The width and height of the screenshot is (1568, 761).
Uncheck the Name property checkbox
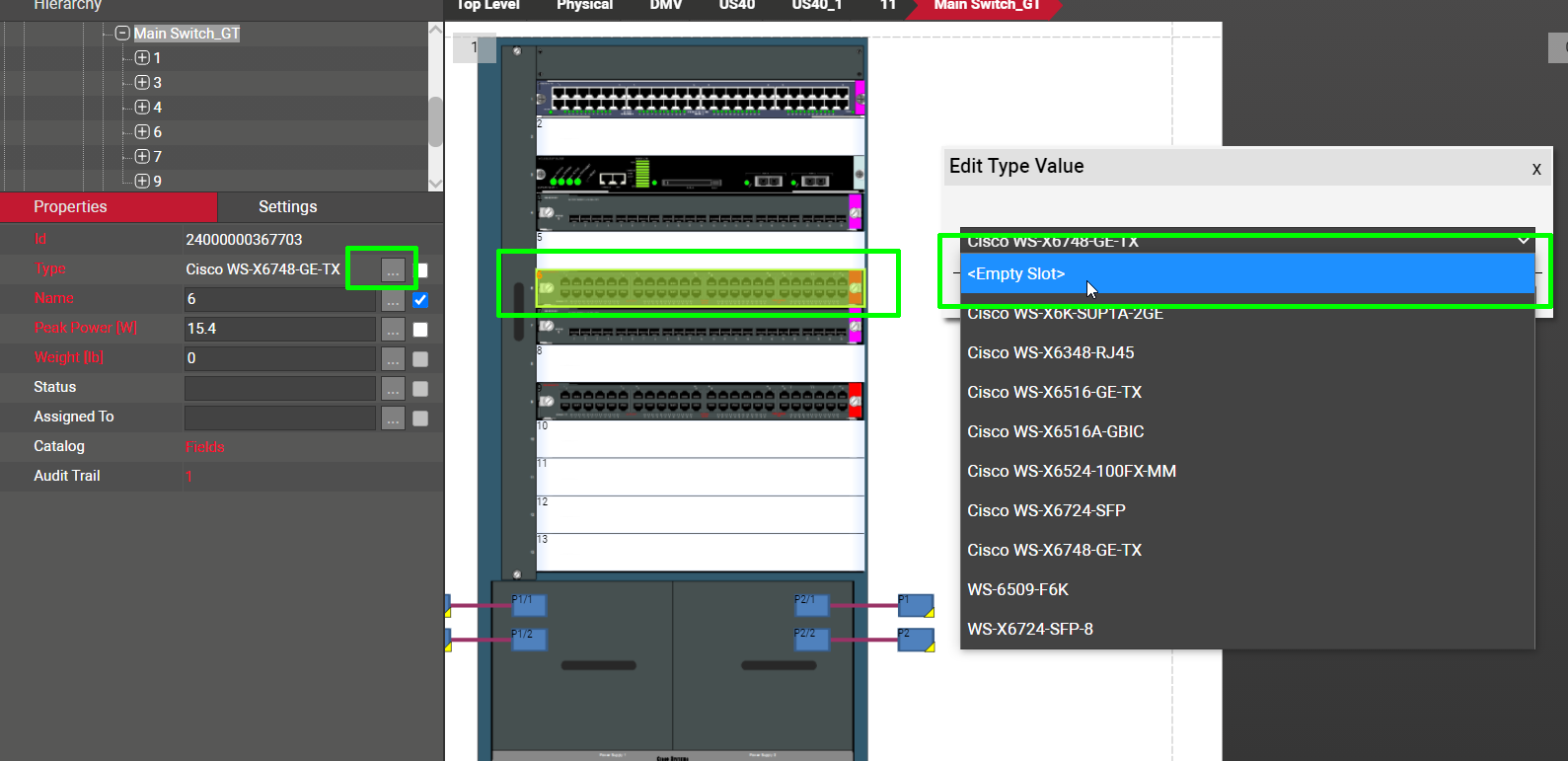coord(420,299)
